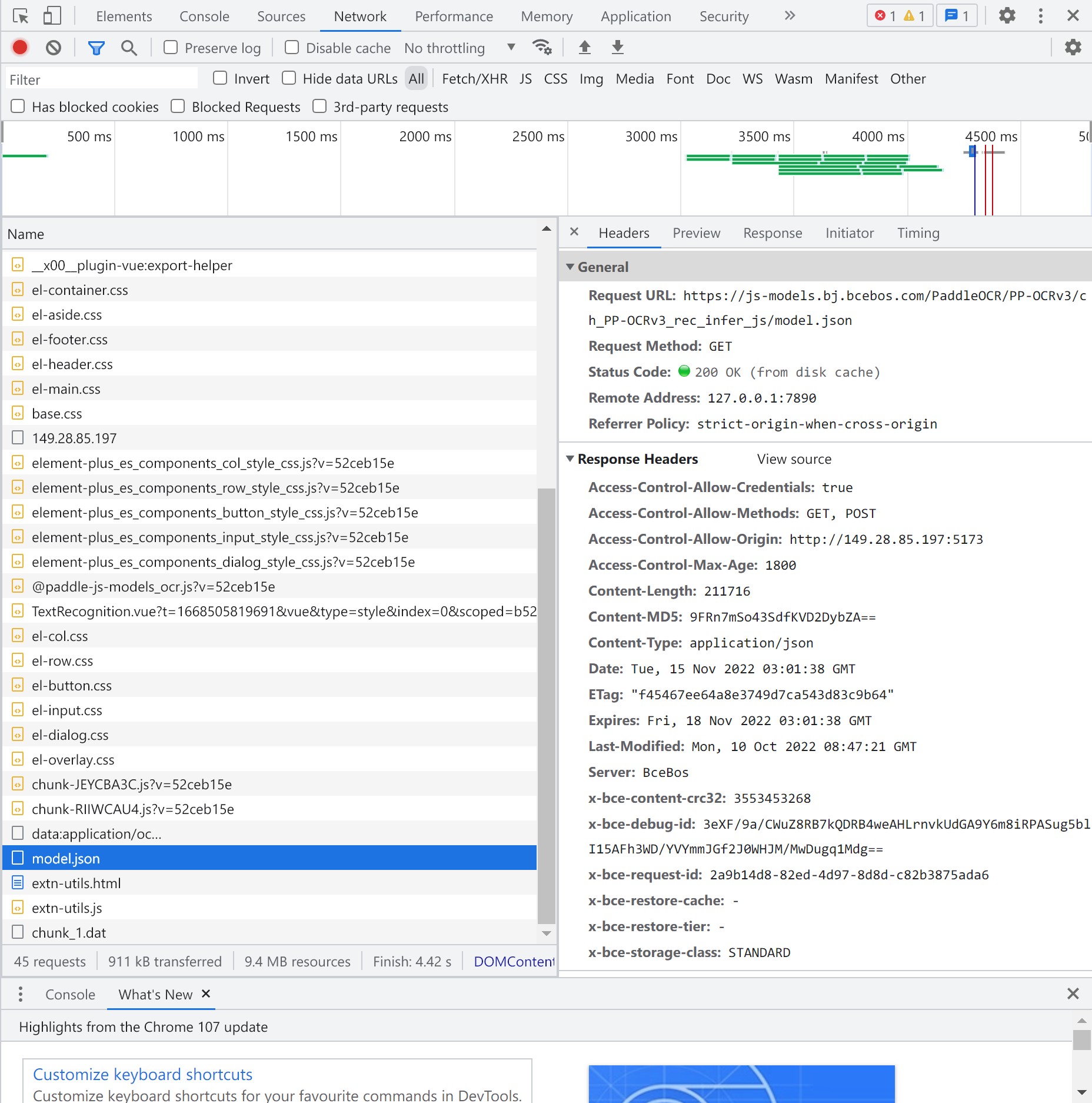The image size is (1092, 1103).
Task: Open the Preview tab for model.json
Action: click(696, 233)
